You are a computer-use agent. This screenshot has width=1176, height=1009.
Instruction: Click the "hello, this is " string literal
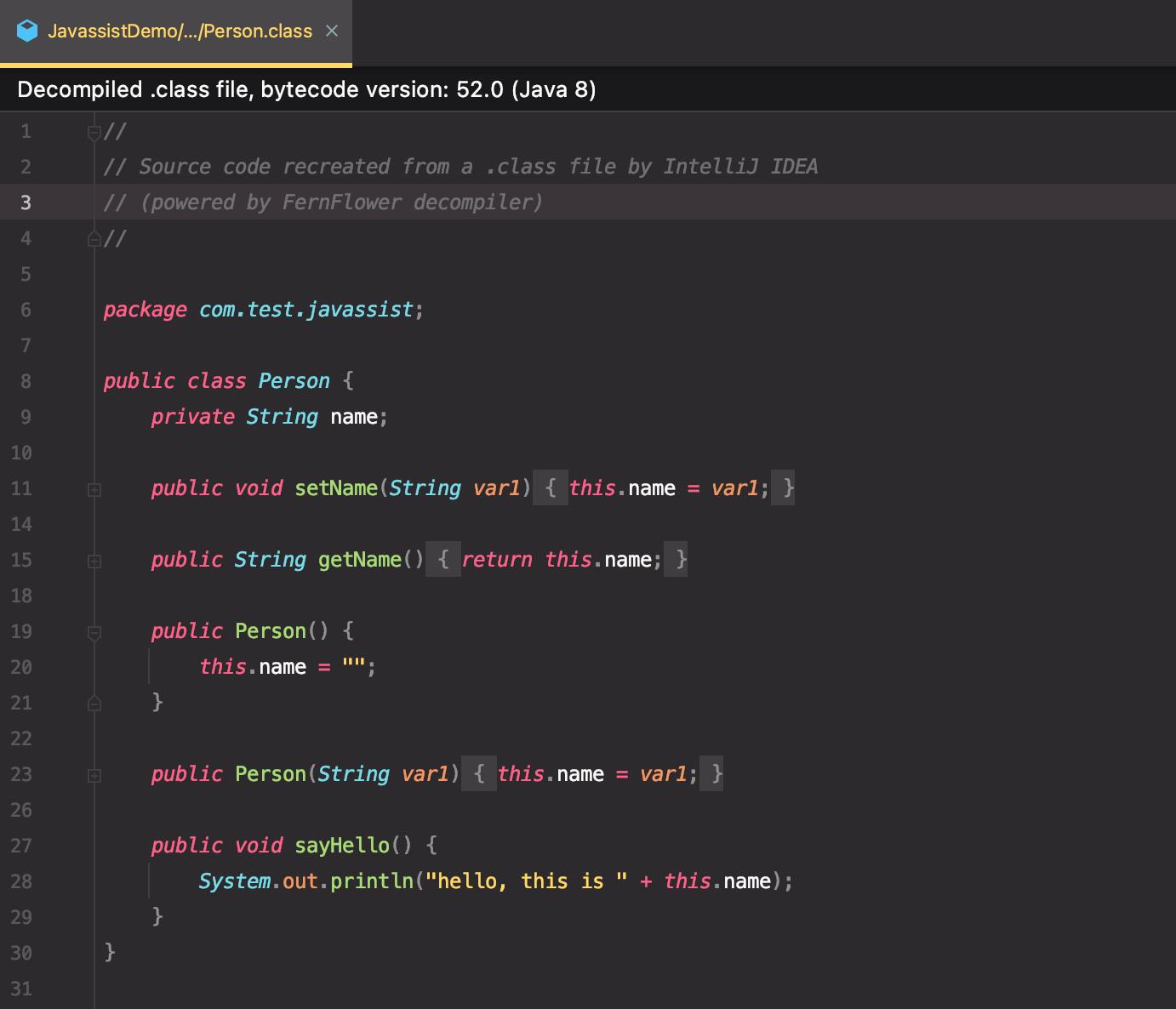tap(527, 881)
